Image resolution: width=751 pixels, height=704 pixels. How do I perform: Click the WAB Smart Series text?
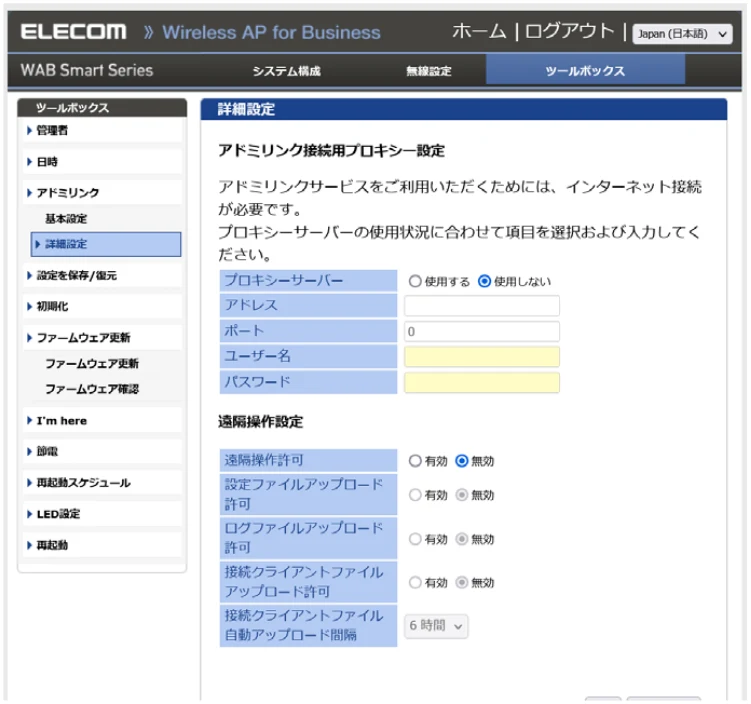pyautogui.click(x=87, y=70)
